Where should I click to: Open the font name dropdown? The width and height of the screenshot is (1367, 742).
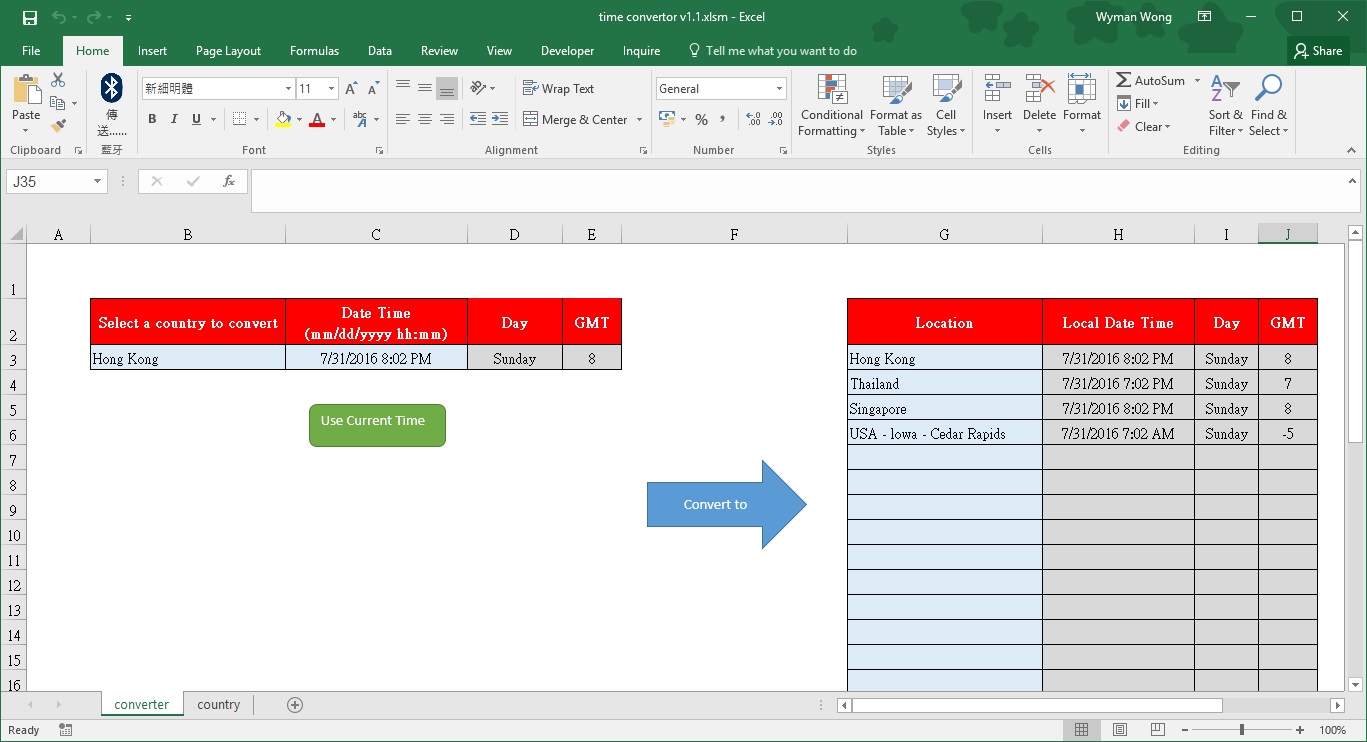coord(288,88)
